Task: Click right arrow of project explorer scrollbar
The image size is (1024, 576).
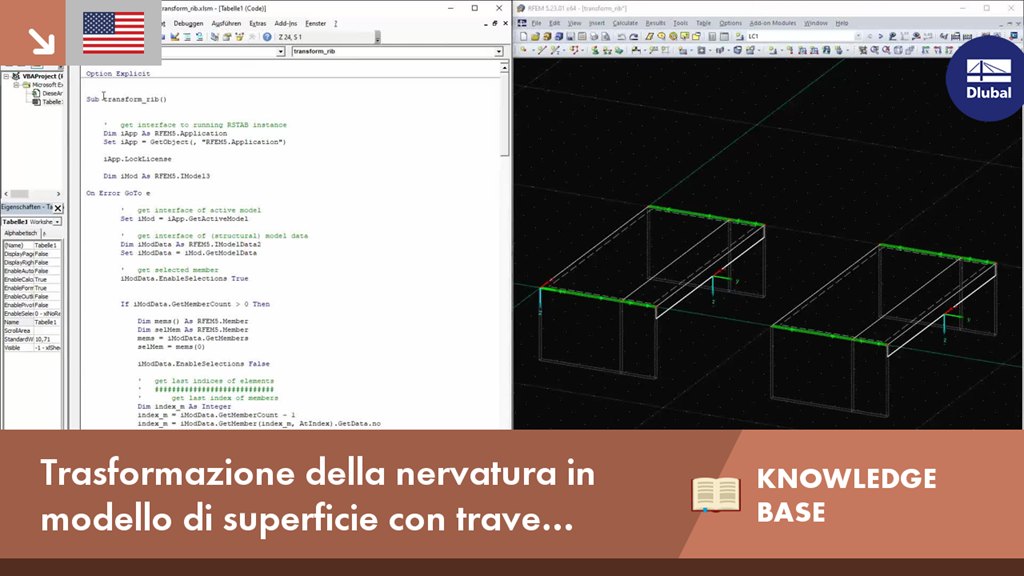Action: tap(58, 194)
